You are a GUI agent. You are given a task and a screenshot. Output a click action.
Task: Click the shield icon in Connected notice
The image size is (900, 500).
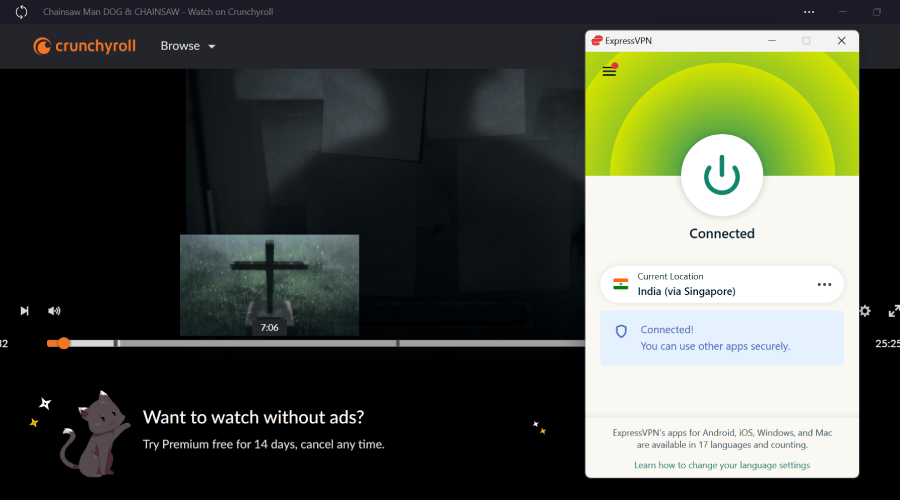tap(621, 331)
